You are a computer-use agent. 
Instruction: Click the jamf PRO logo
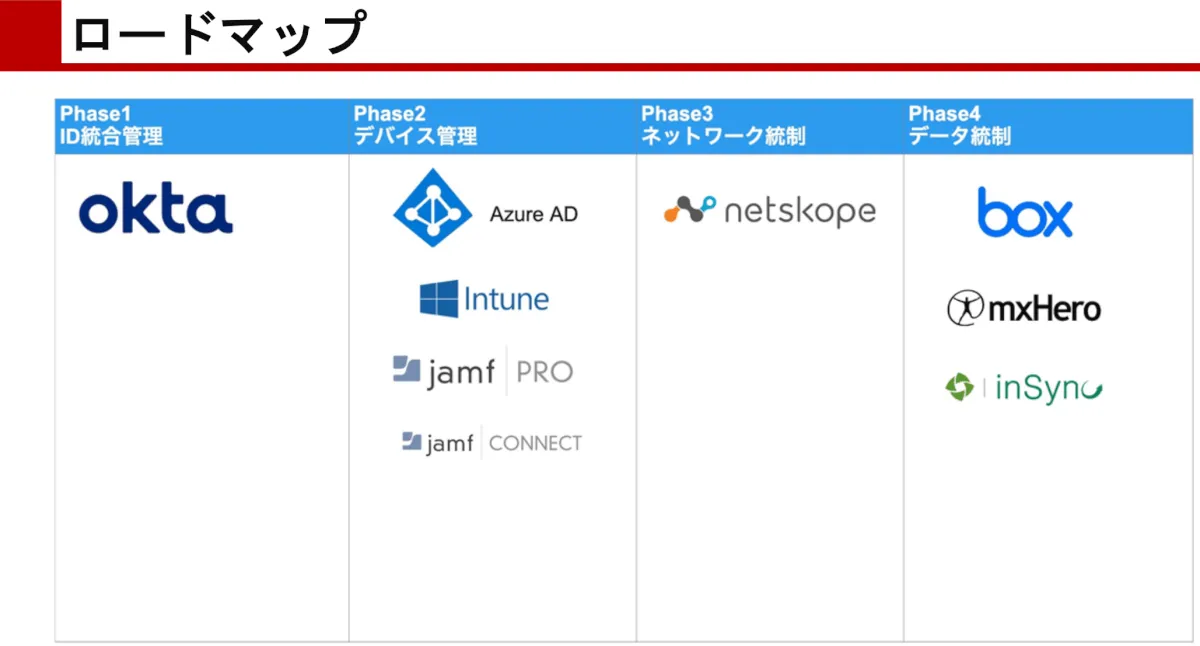point(483,371)
